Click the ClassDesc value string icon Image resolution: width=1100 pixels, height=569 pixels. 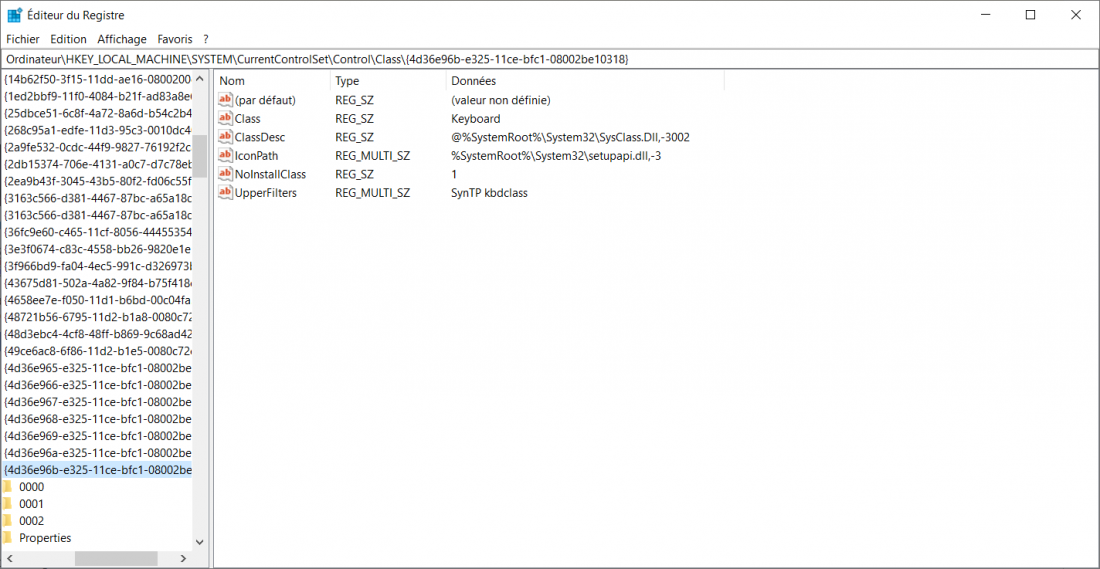225,137
